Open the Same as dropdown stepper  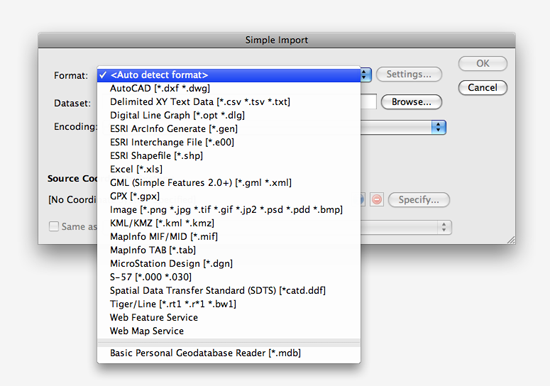[444, 227]
